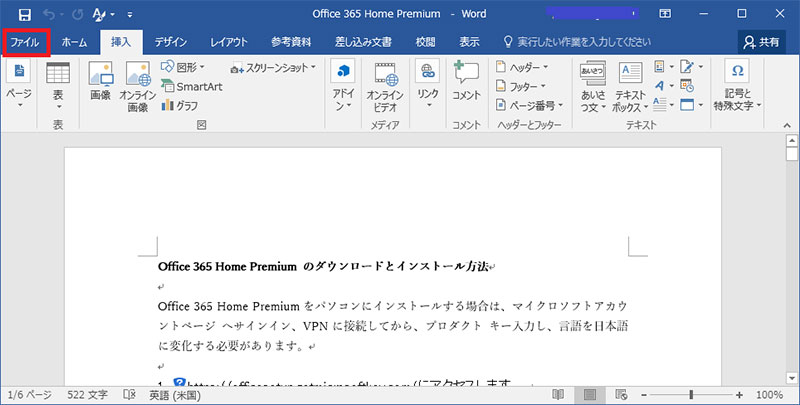Click the zoom slider handle
The height and width of the screenshot is (405, 800).
coord(691,395)
